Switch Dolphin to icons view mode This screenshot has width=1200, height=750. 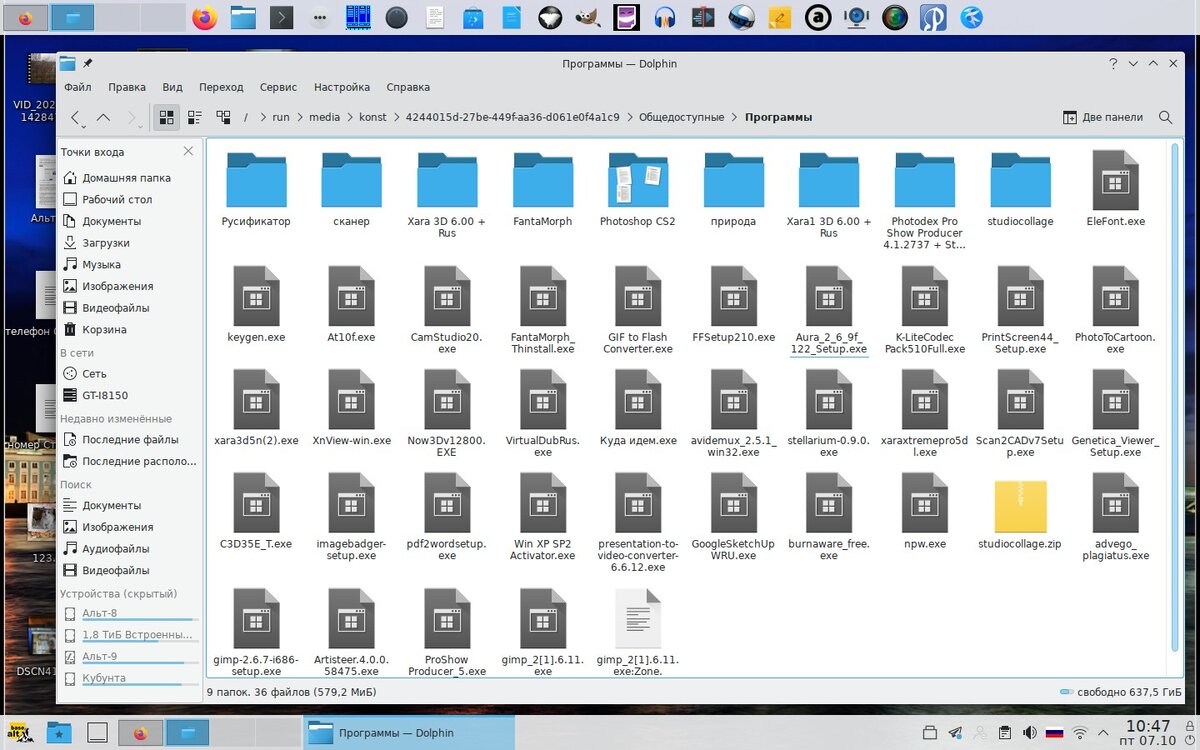[167, 117]
